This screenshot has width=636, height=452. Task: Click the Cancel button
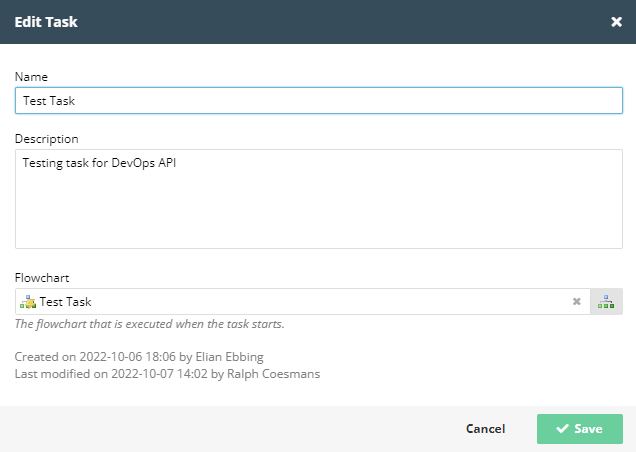pos(485,428)
